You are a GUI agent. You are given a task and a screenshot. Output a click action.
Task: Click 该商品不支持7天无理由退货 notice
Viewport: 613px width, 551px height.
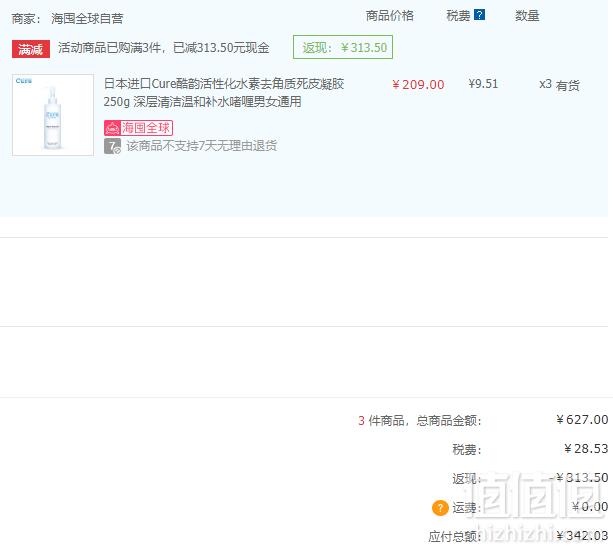[201, 146]
